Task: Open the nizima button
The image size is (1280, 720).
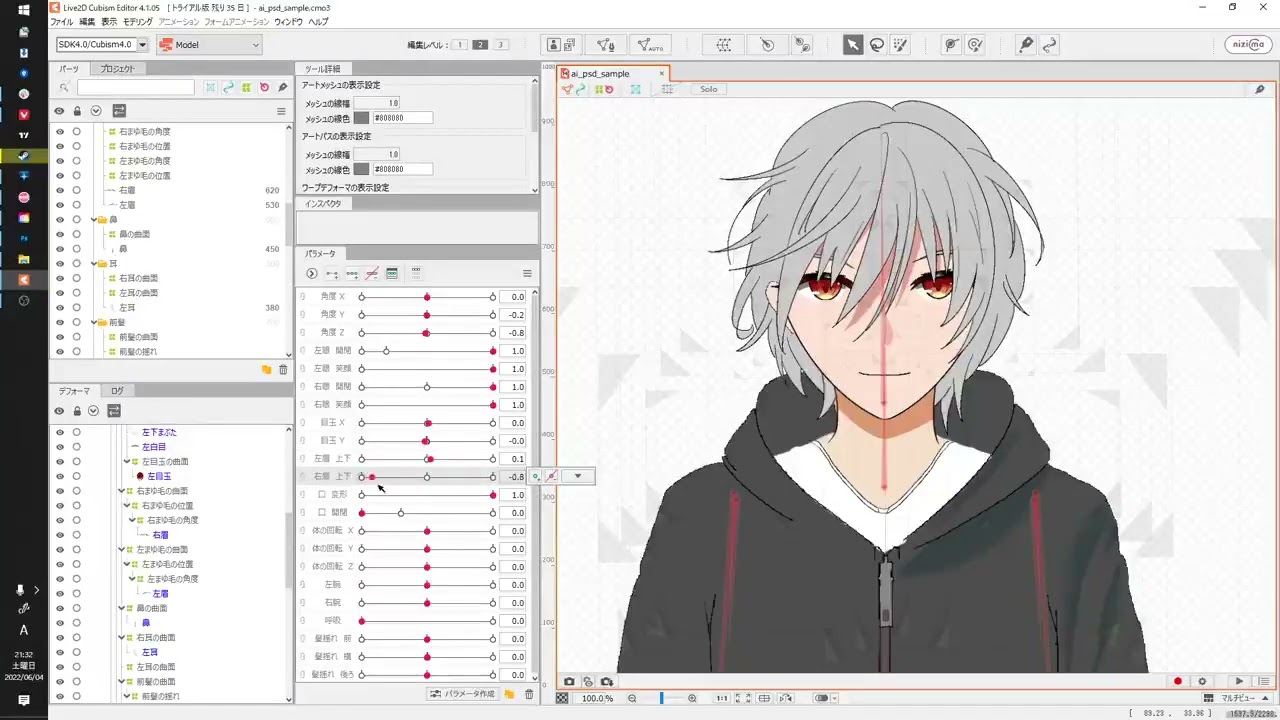Action: click(x=1248, y=44)
